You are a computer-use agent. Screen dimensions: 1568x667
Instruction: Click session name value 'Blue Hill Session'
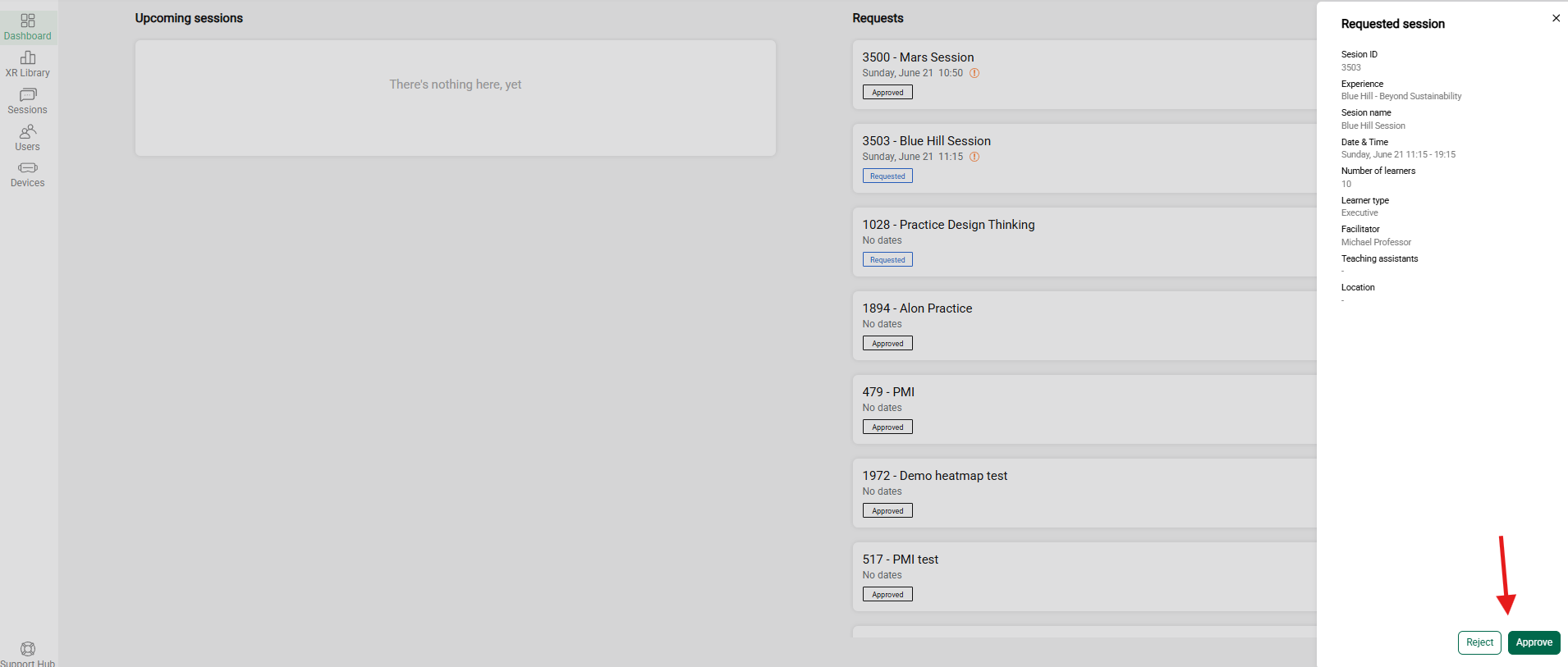point(1373,126)
